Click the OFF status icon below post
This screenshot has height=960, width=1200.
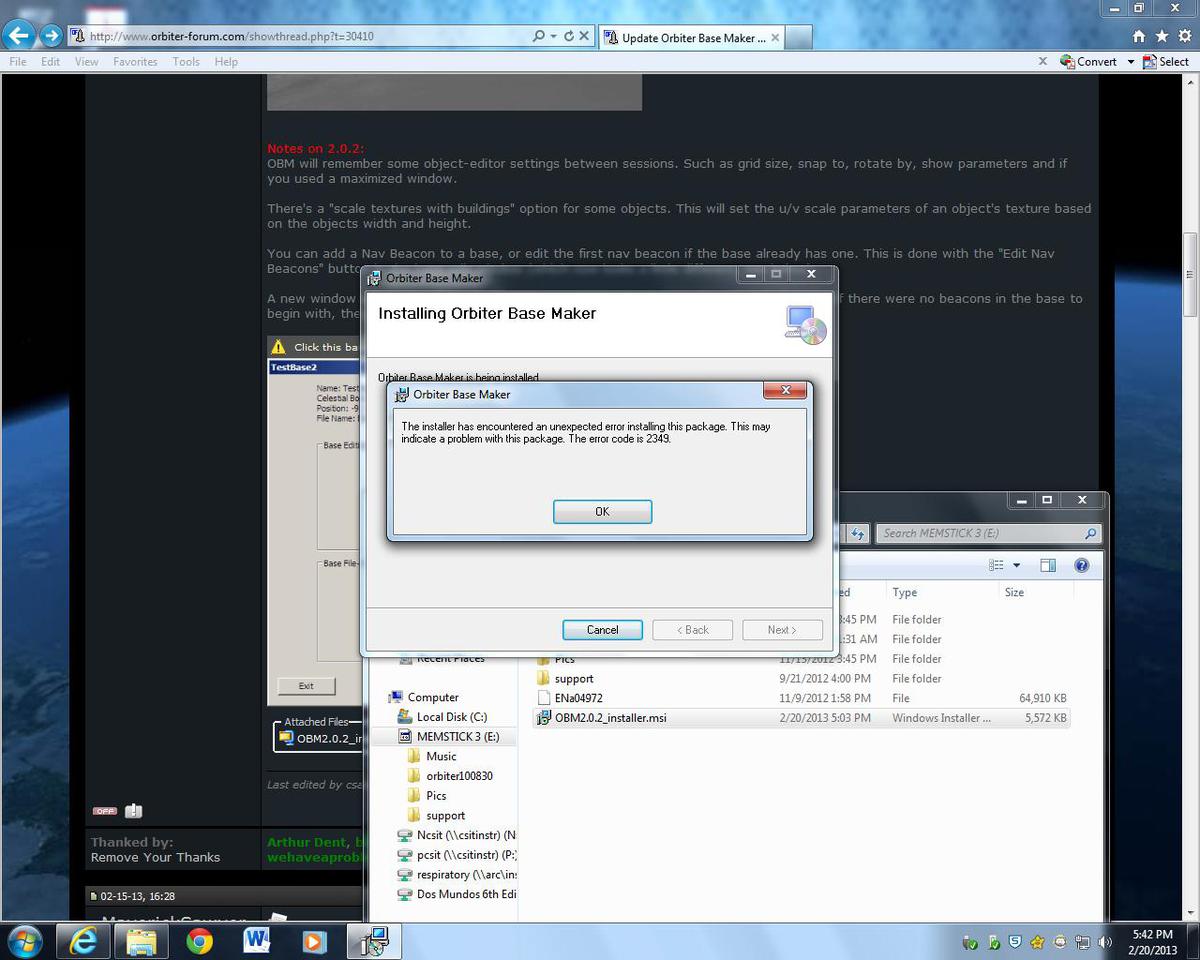click(104, 811)
